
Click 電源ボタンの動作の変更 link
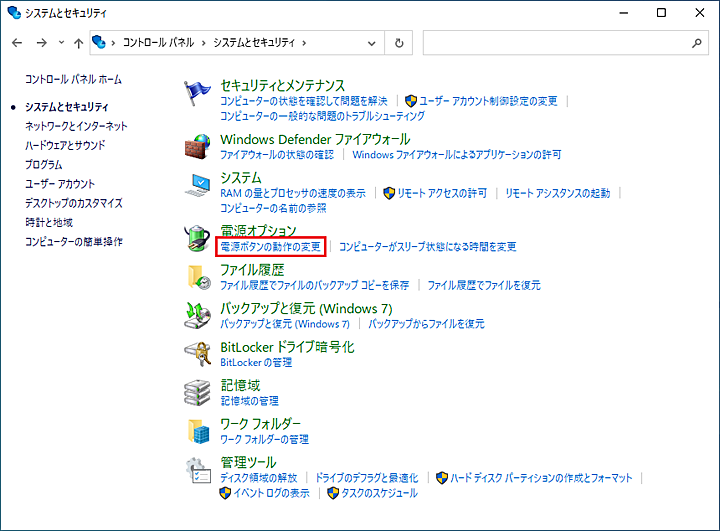tap(270, 247)
